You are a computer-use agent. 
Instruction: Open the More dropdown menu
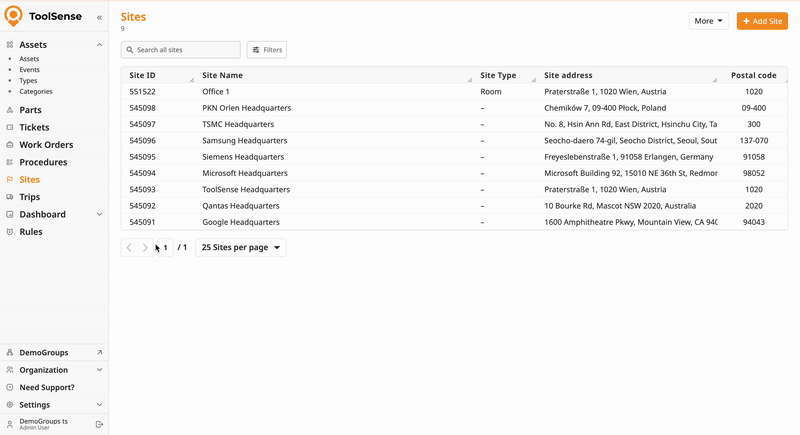(x=708, y=21)
